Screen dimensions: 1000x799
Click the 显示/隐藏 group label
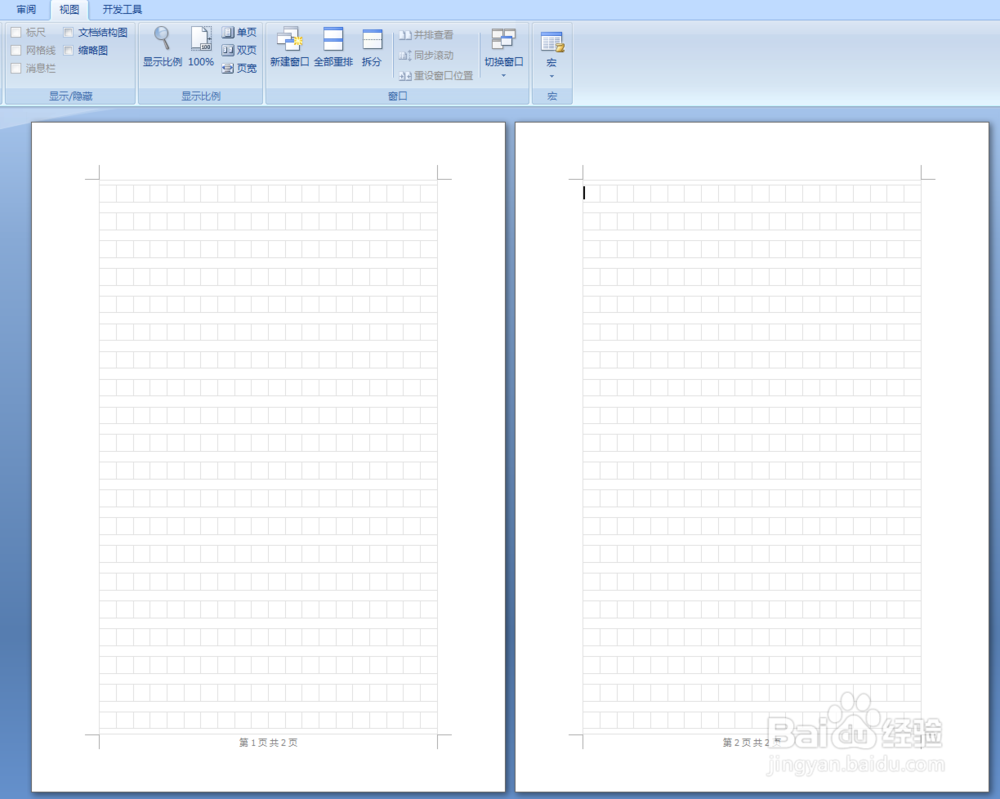tap(71, 96)
